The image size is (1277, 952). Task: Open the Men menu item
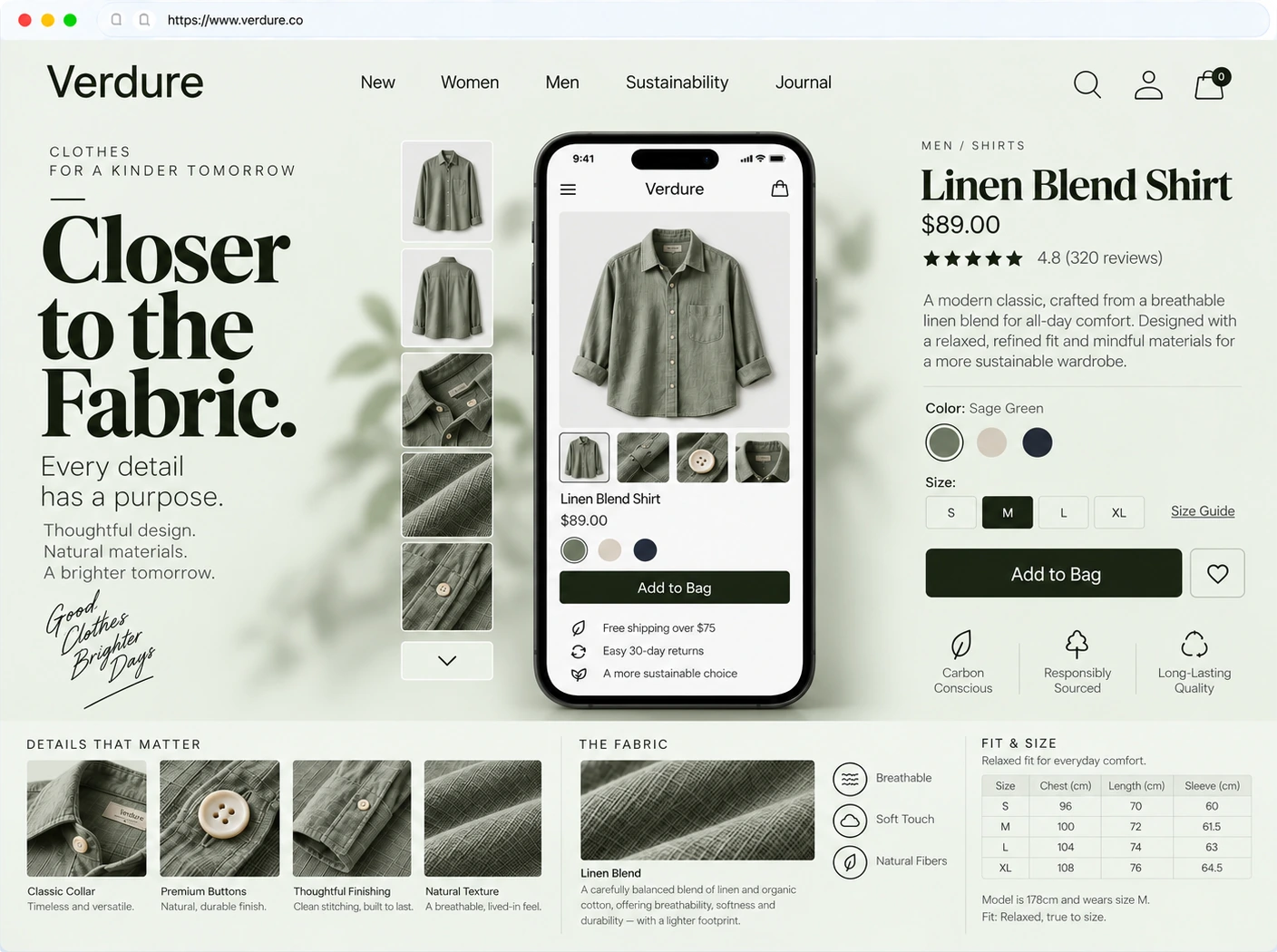562,83
